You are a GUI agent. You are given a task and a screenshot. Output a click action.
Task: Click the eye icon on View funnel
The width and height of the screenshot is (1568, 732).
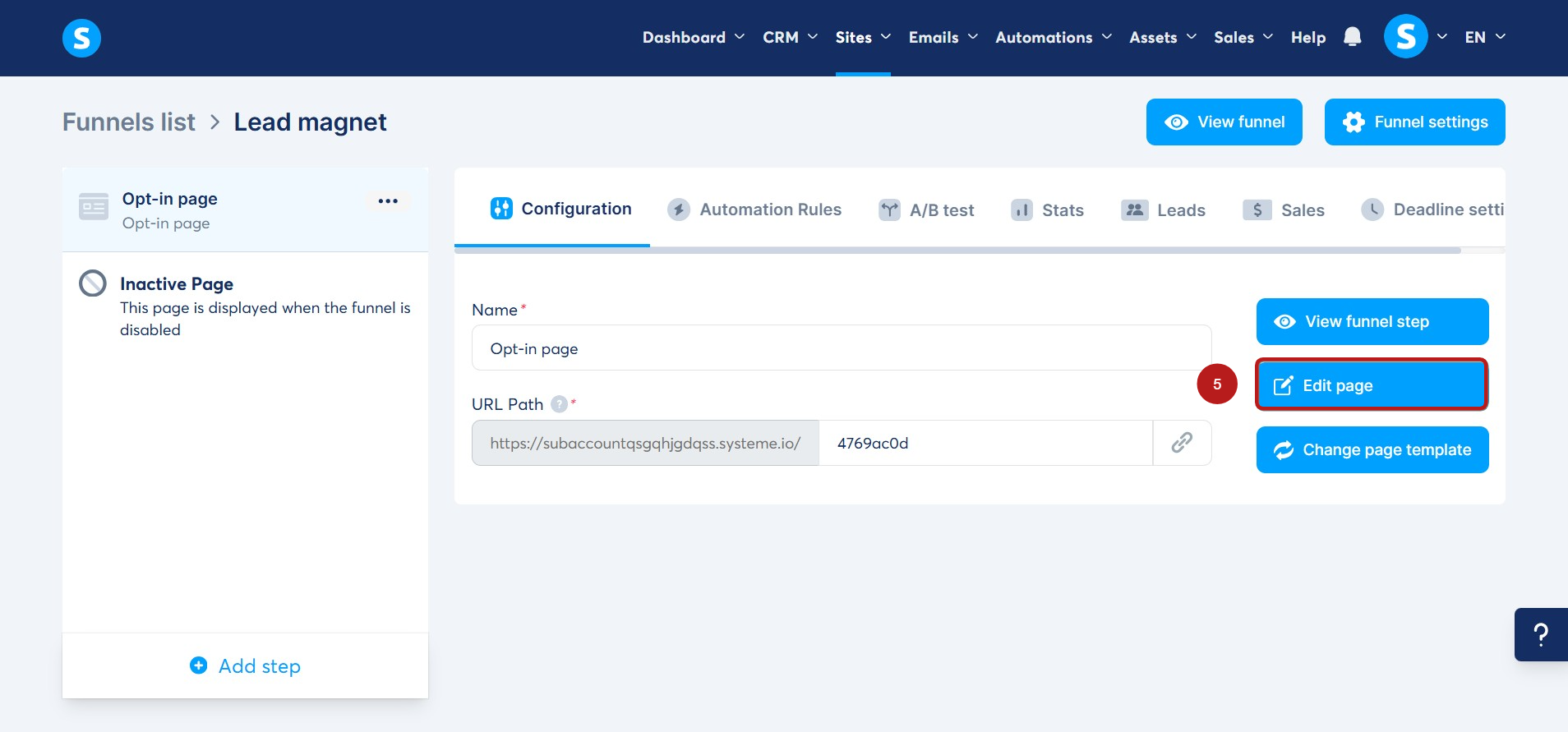(1176, 122)
